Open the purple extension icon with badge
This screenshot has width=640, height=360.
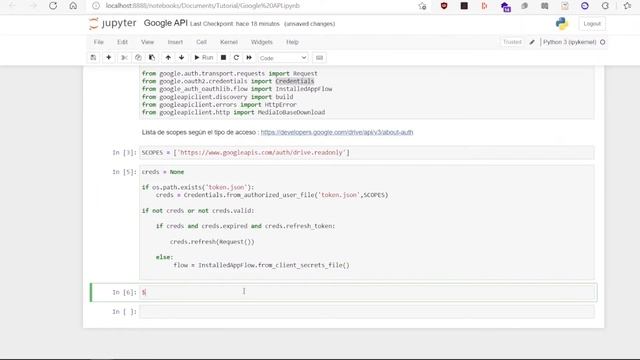click(505, 7)
